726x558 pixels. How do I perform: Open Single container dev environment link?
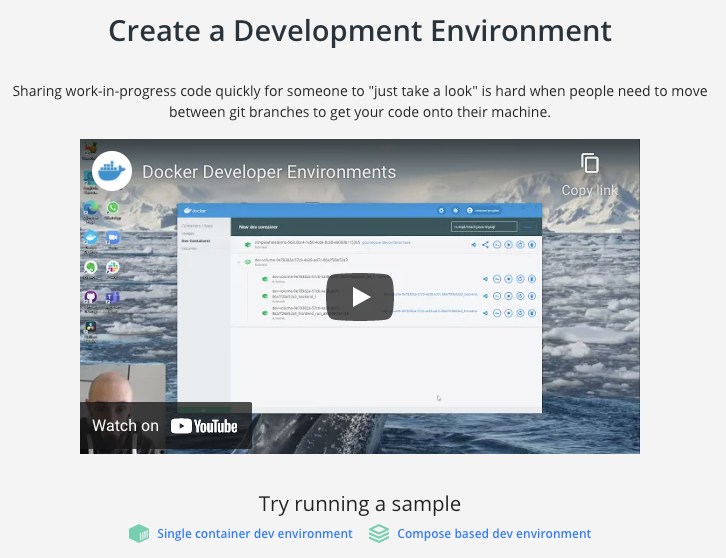pos(255,533)
